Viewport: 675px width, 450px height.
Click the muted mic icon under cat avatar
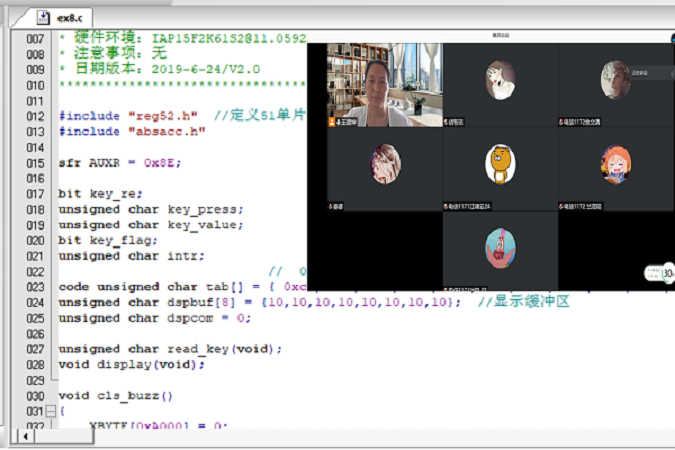tap(447, 122)
